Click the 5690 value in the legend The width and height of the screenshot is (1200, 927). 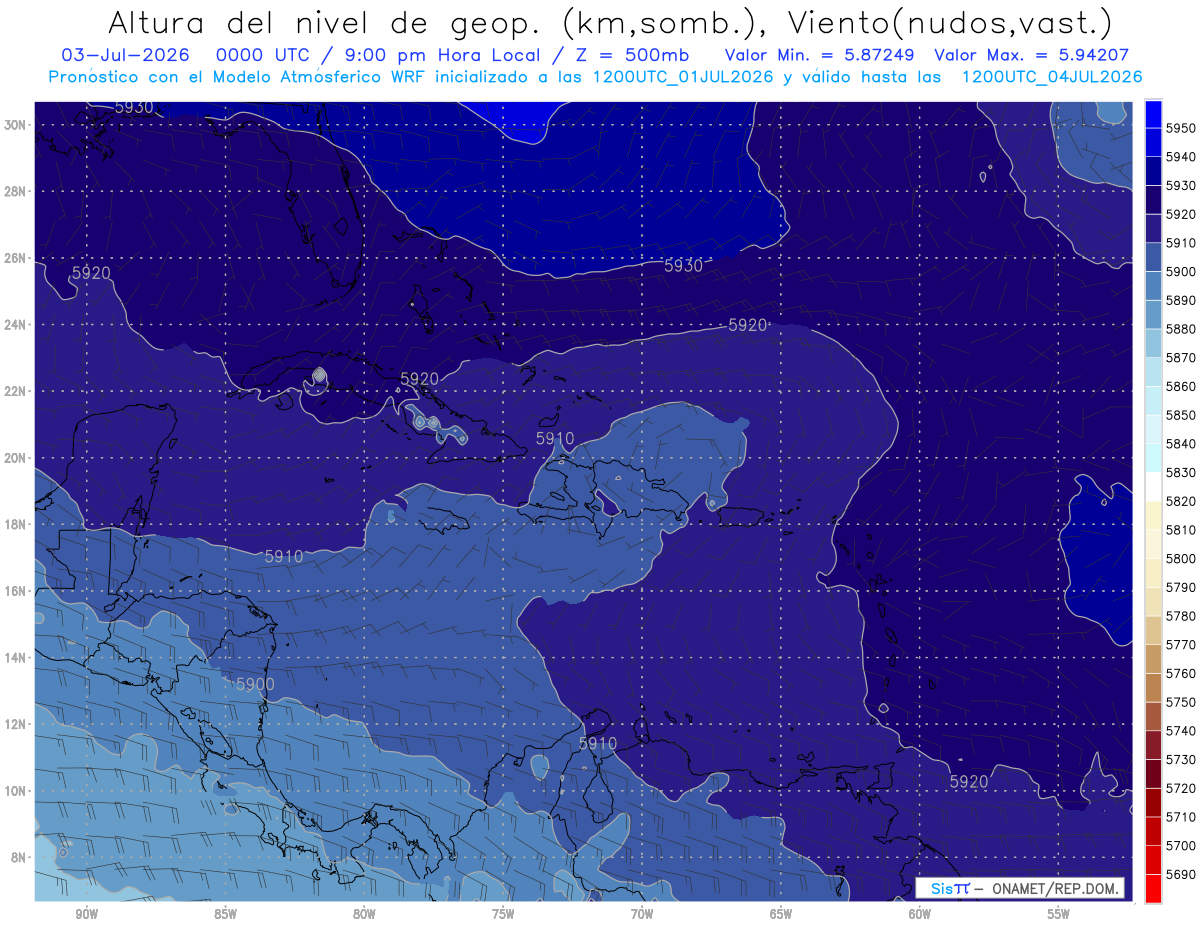coord(1181,875)
